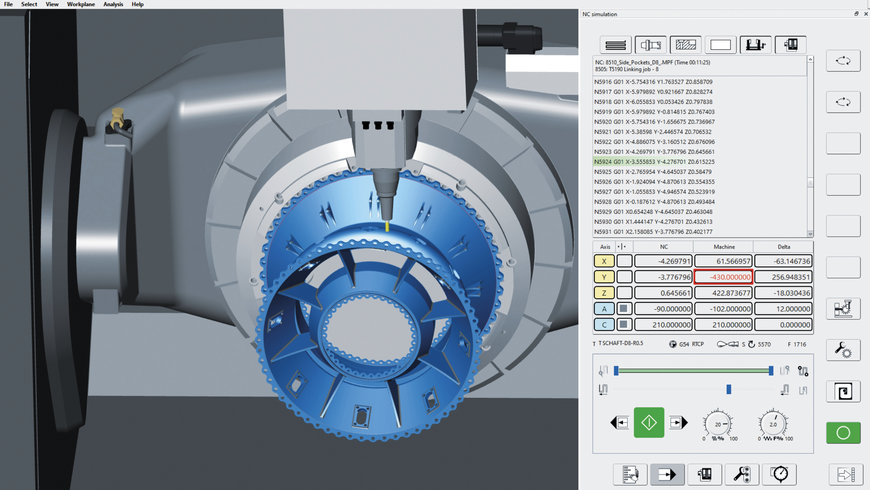Screen dimensions: 870x490
Task: Click the simulation speed dial showing 20
Action: tap(717, 425)
